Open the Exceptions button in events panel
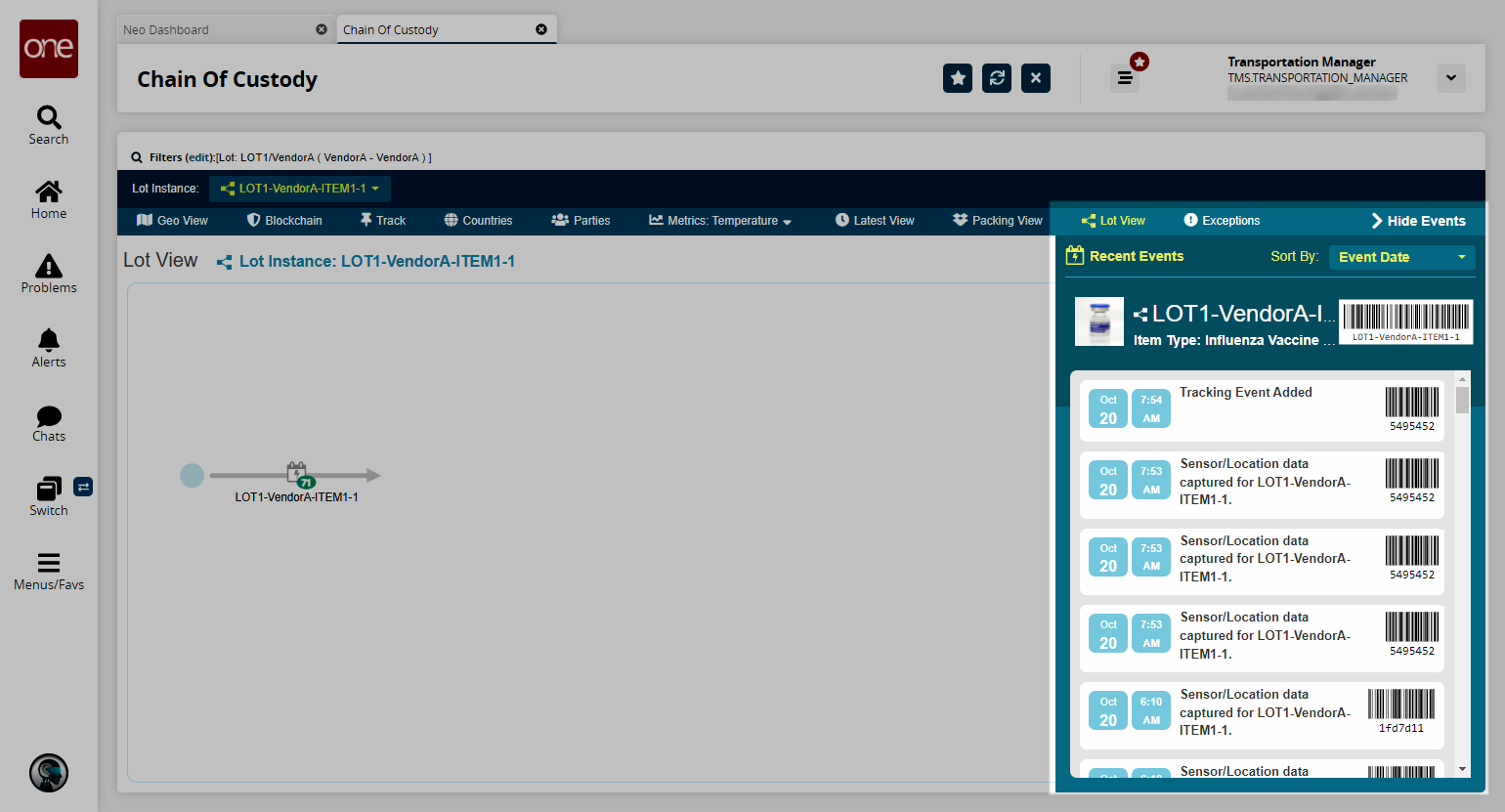Viewport: 1505px width, 812px height. pos(1222,221)
